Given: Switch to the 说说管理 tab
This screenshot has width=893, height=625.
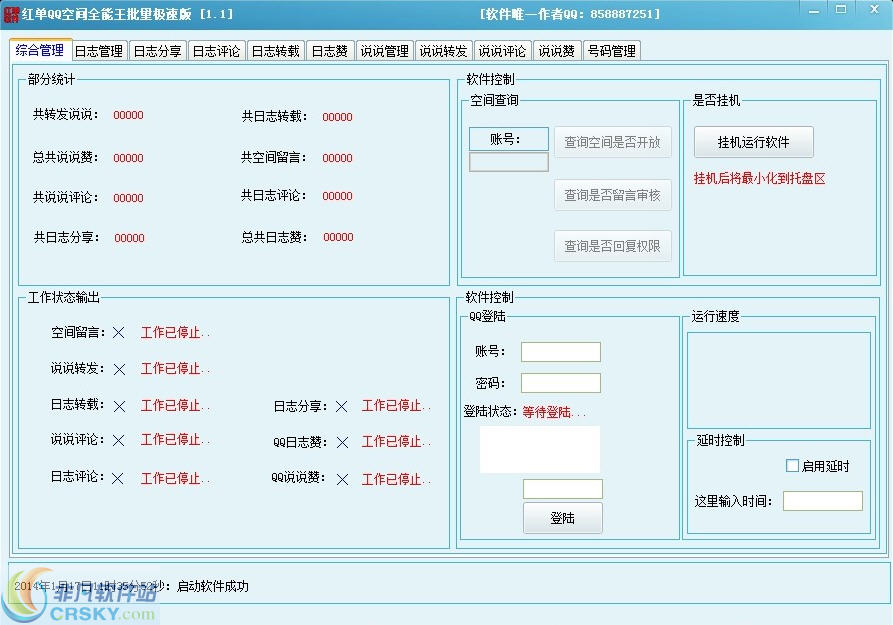Looking at the screenshot, I should 384,51.
